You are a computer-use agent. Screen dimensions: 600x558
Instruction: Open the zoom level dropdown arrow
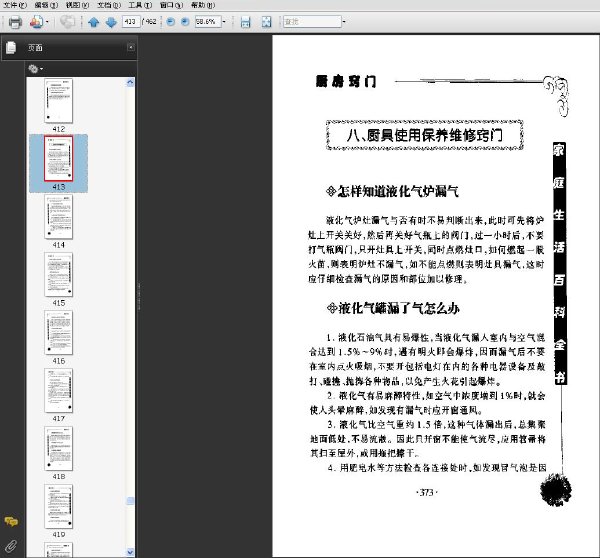[x=224, y=22]
